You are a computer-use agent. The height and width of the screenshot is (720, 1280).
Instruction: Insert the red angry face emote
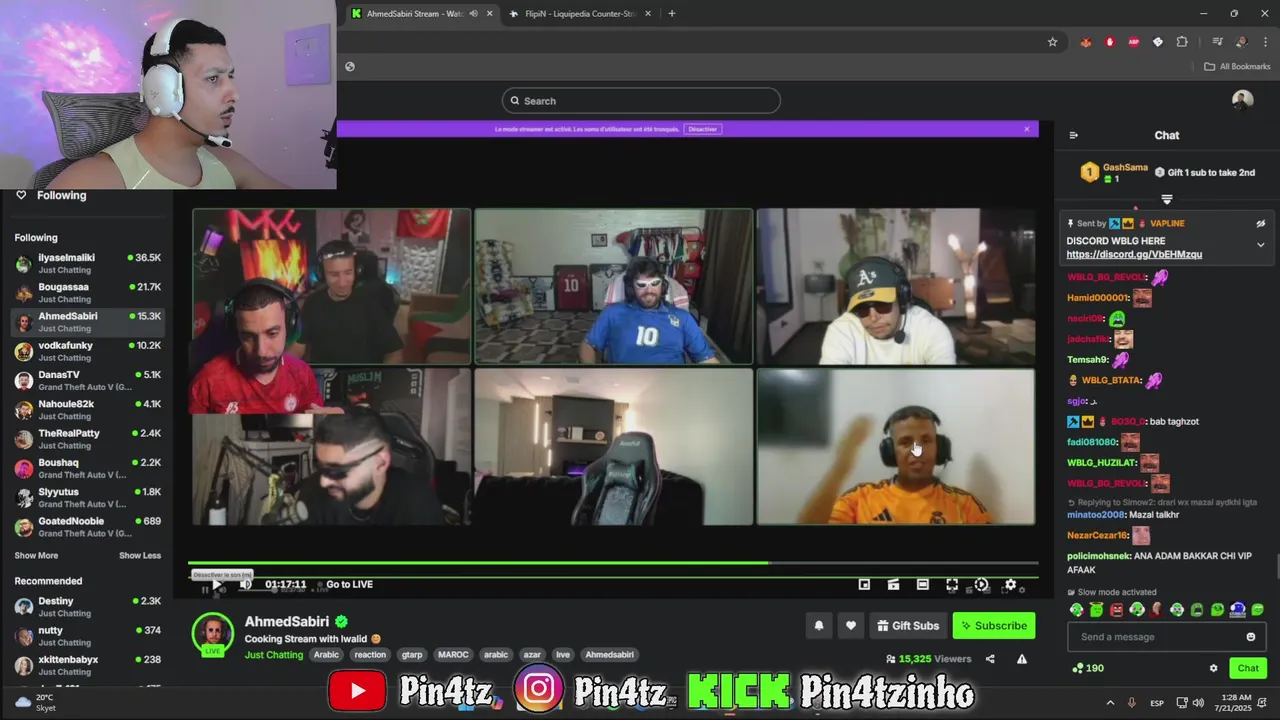tap(1116, 610)
